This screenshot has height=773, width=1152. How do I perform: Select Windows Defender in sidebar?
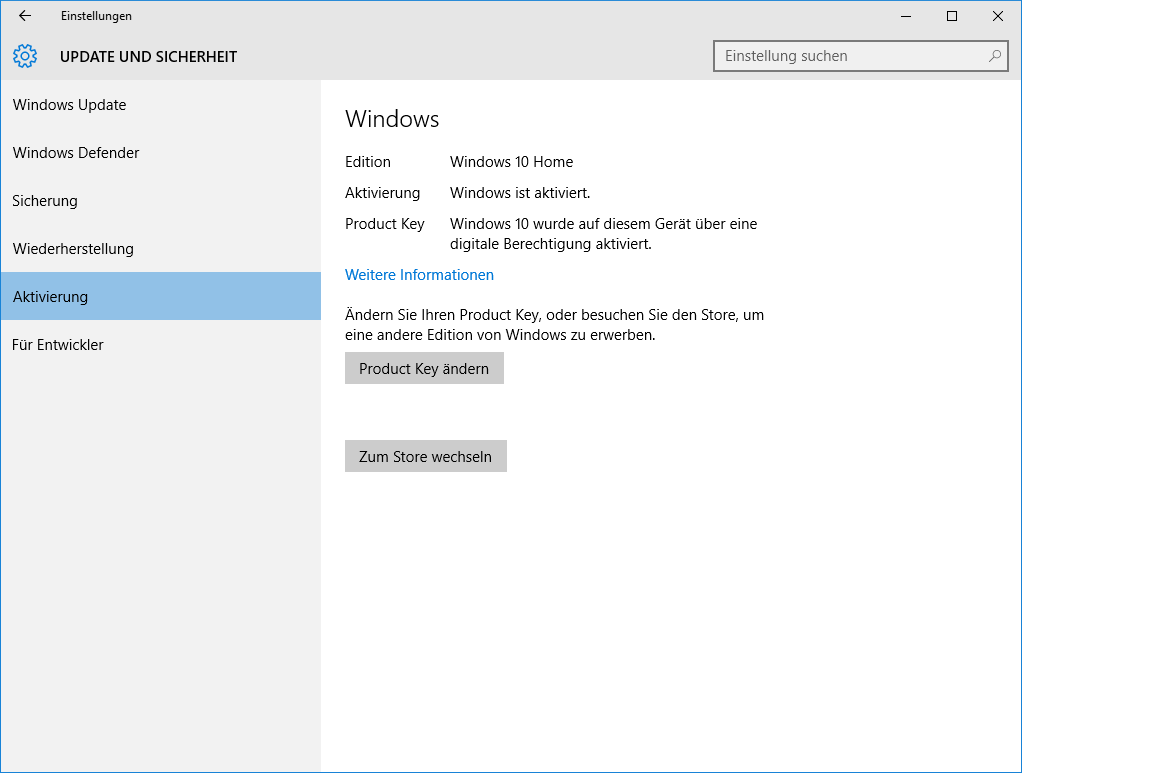161,153
